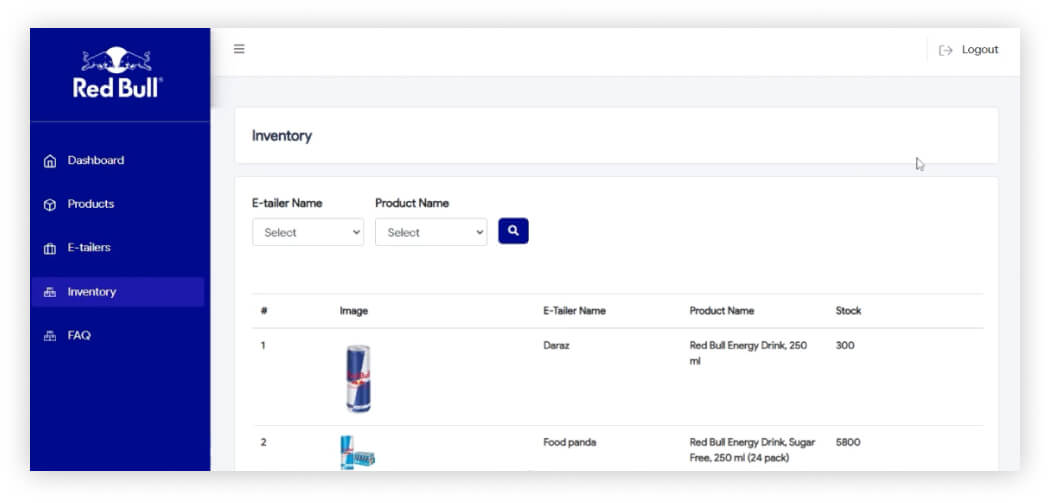Click the Logout arrow icon
The height and width of the screenshot is (503, 1050).
[946, 50]
